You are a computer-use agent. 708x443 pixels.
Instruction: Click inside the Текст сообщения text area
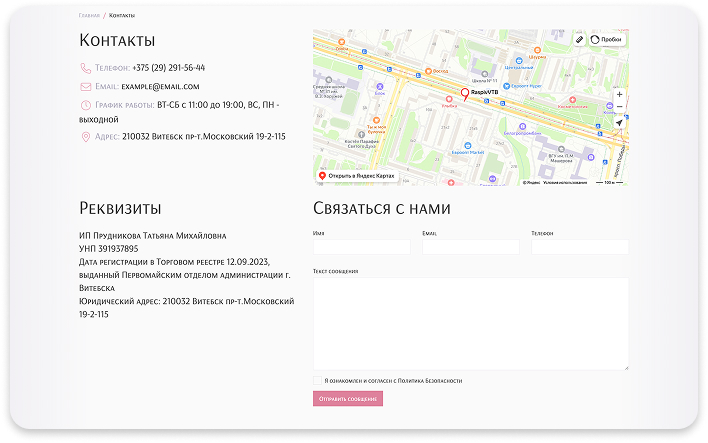[470, 324]
